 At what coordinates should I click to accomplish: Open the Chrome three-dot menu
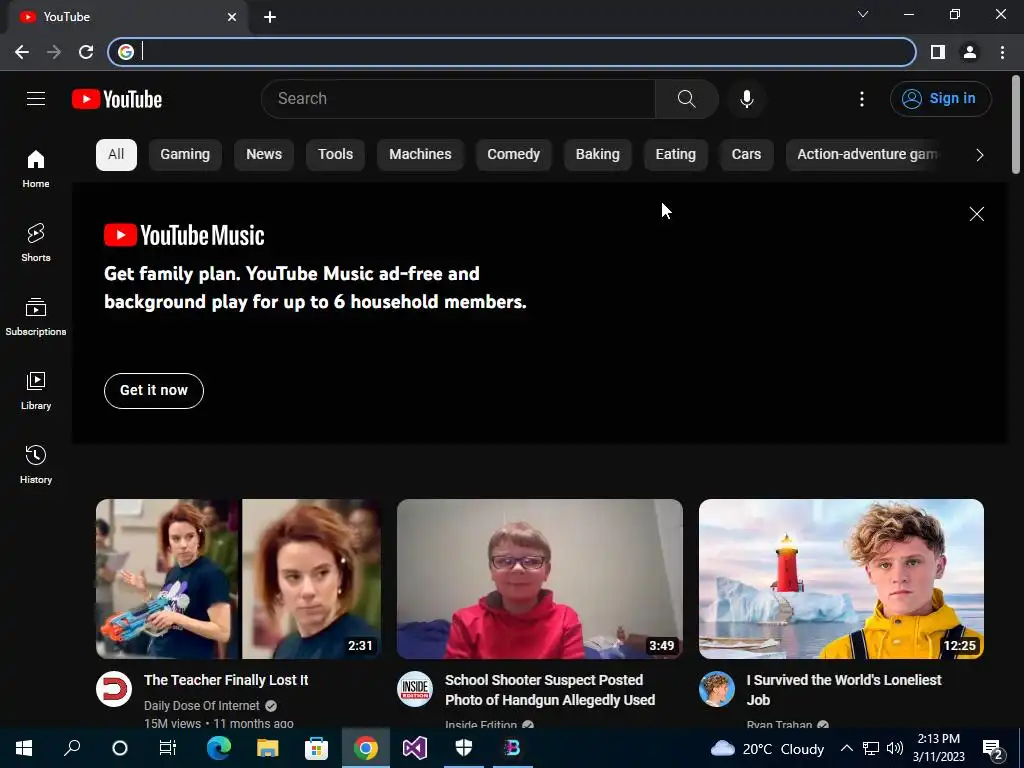point(1002,52)
